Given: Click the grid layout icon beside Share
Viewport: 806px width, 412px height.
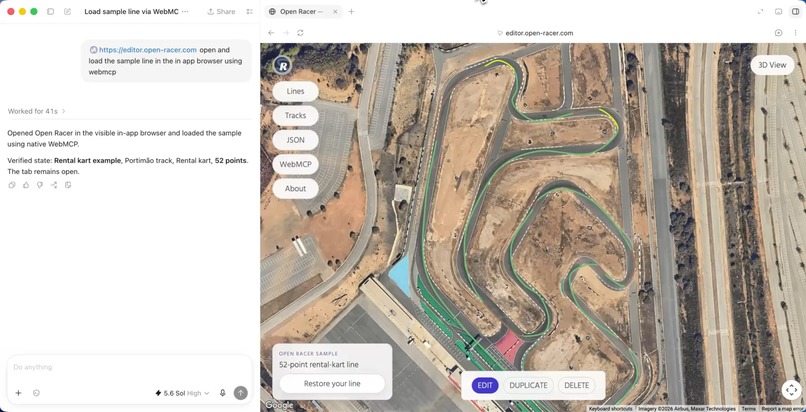Looking at the screenshot, I should 250,11.
